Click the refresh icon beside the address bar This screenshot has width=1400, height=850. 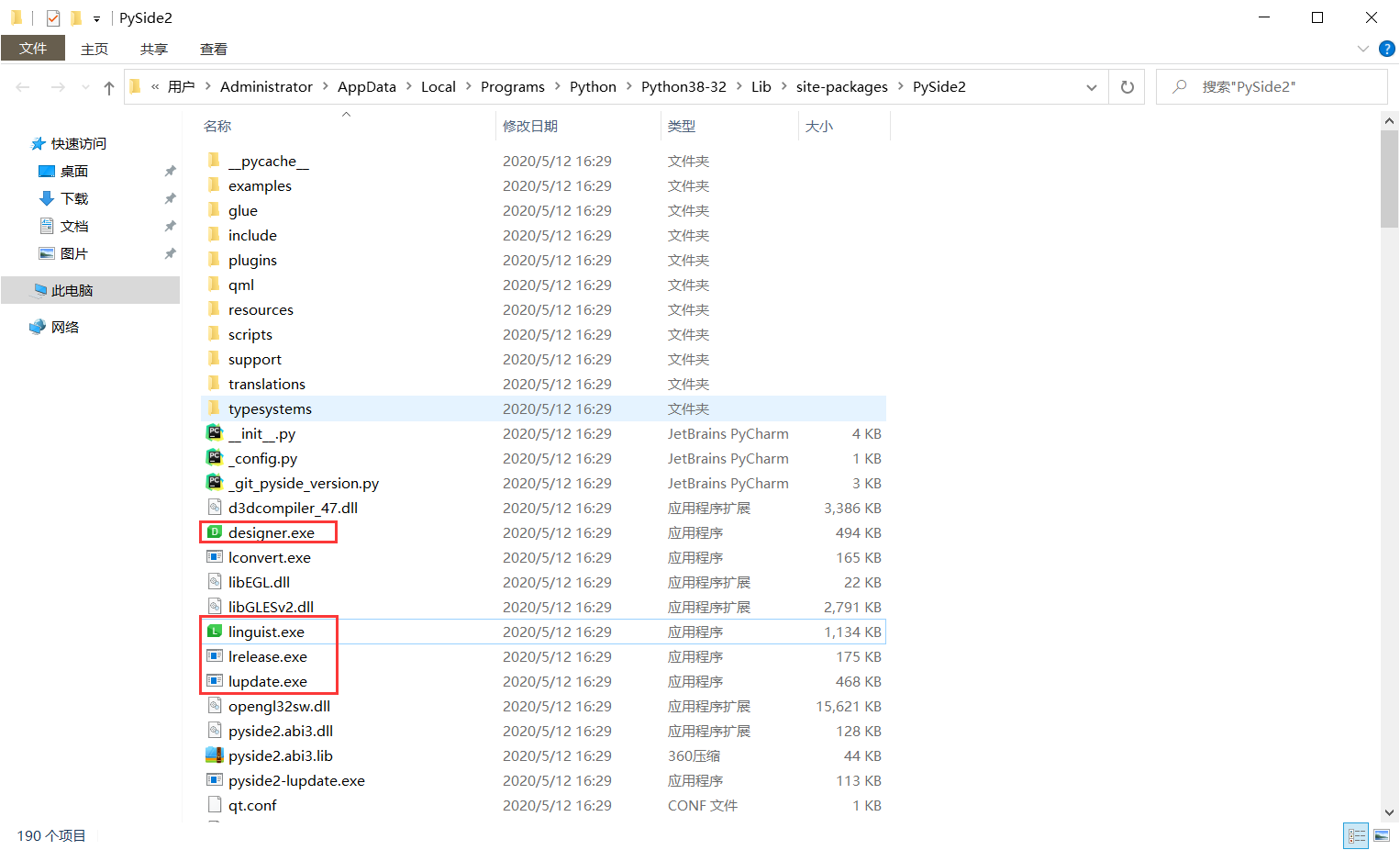coord(1127,86)
